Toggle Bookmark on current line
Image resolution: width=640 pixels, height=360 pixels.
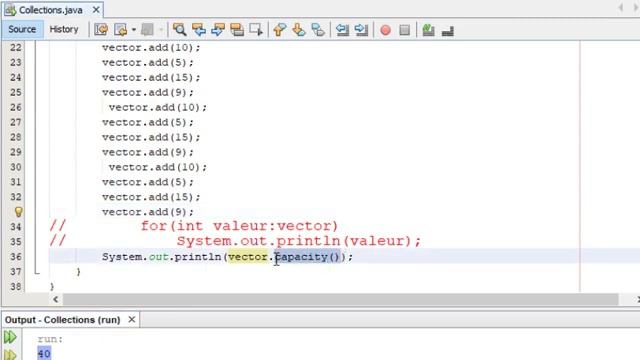[x=318, y=29]
